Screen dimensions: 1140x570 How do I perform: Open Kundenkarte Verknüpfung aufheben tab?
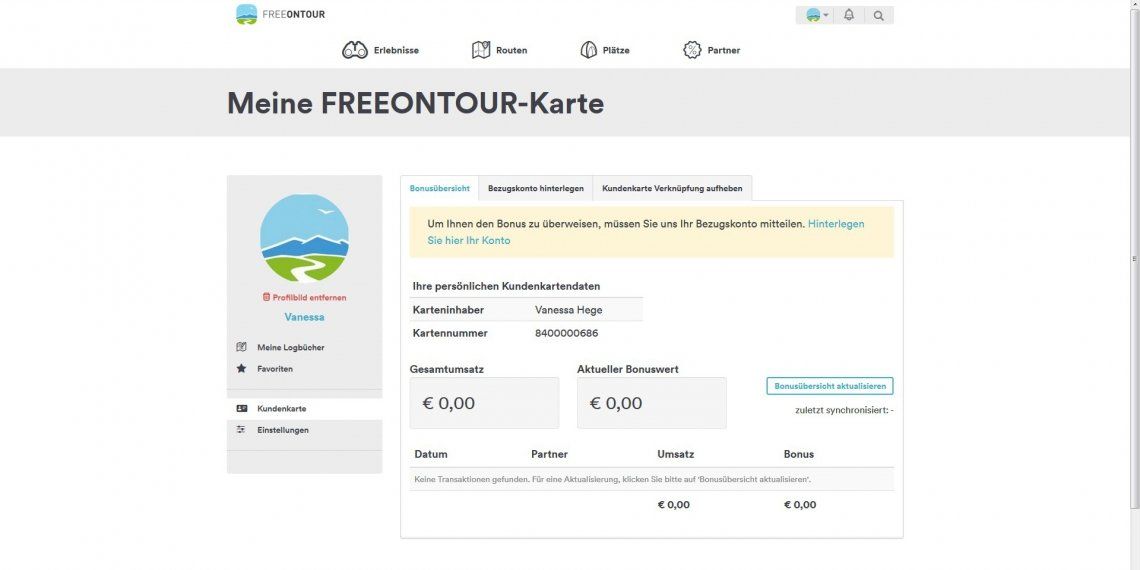click(673, 188)
